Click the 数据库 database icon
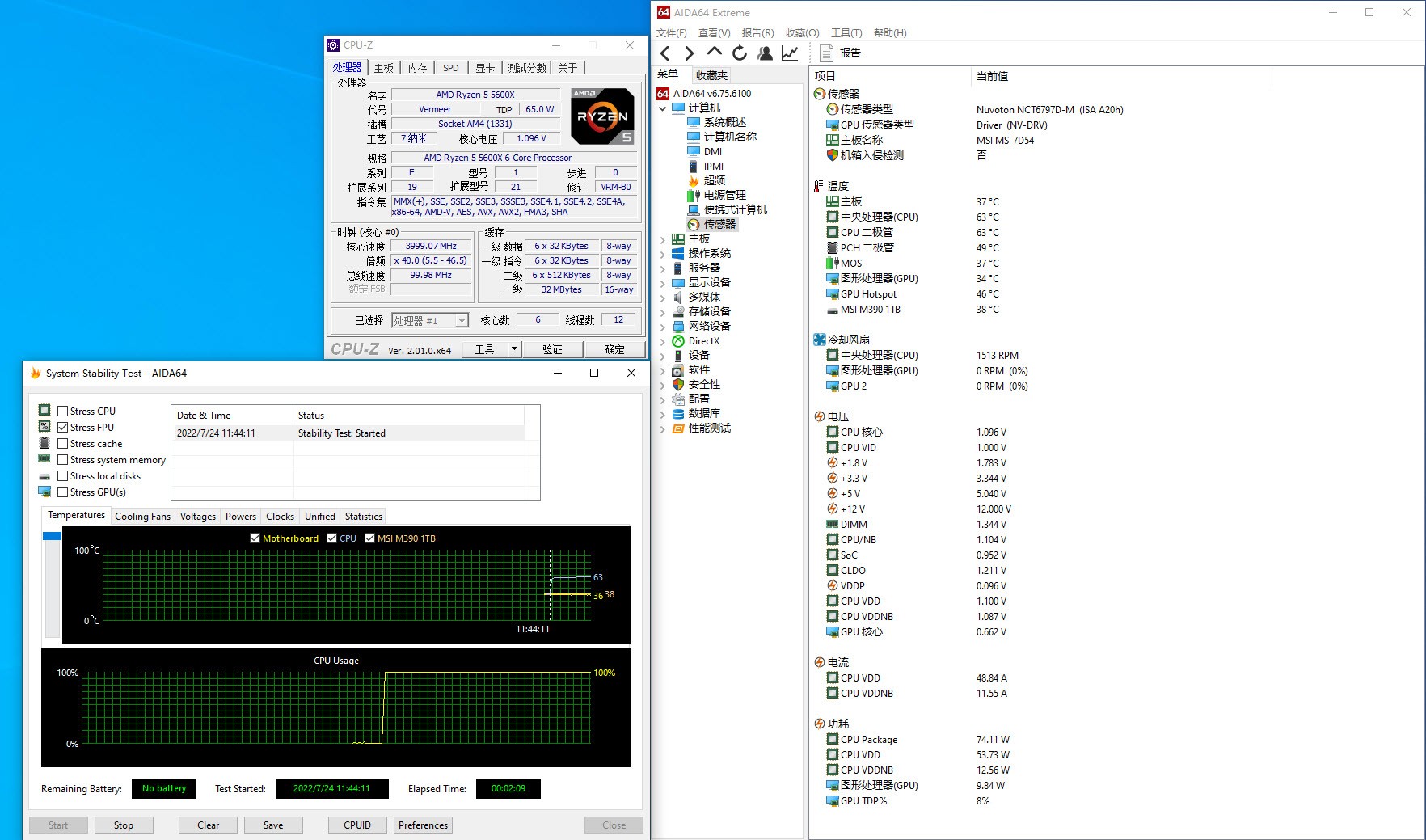This screenshot has width=1426, height=840. coord(678,413)
